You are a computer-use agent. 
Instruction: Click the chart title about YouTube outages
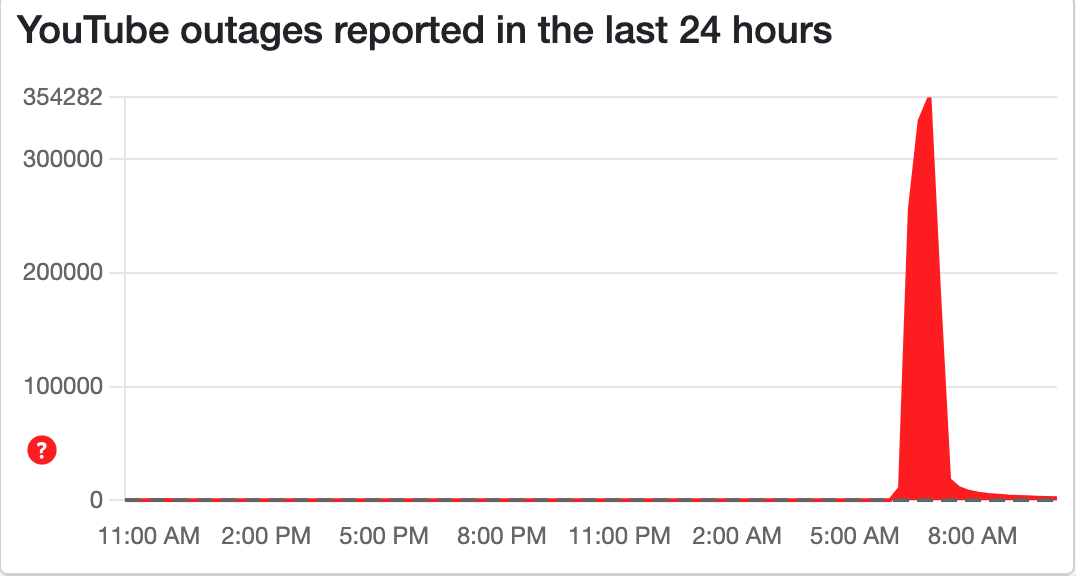pyautogui.click(x=425, y=31)
